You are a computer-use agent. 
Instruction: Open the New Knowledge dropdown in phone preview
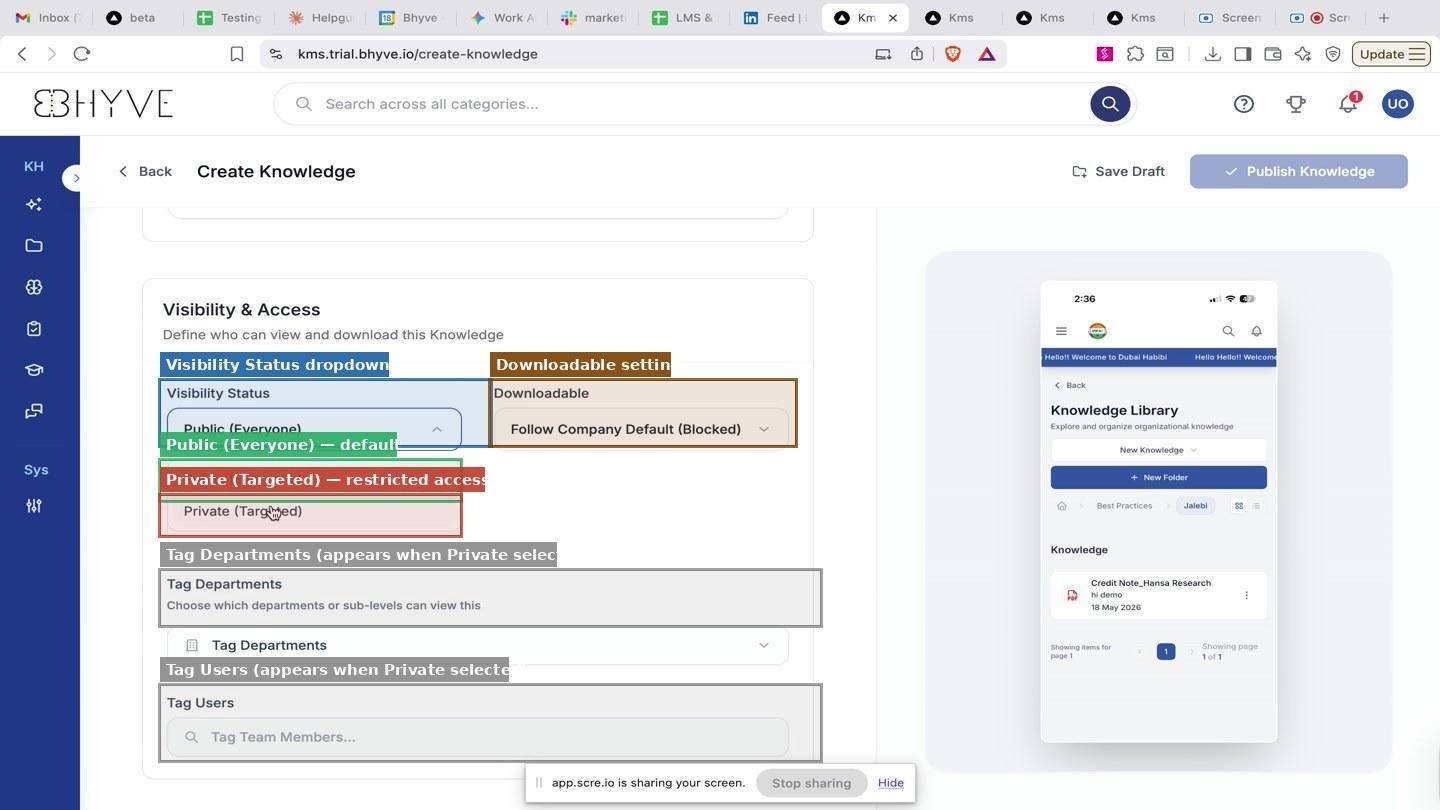1158,450
